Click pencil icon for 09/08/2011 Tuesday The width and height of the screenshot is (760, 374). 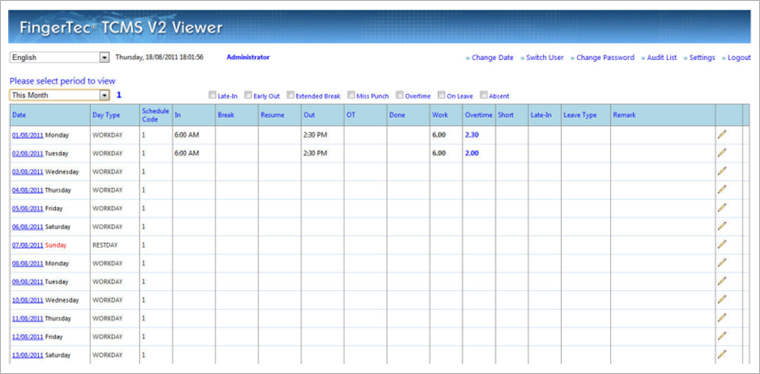coord(722,281)
